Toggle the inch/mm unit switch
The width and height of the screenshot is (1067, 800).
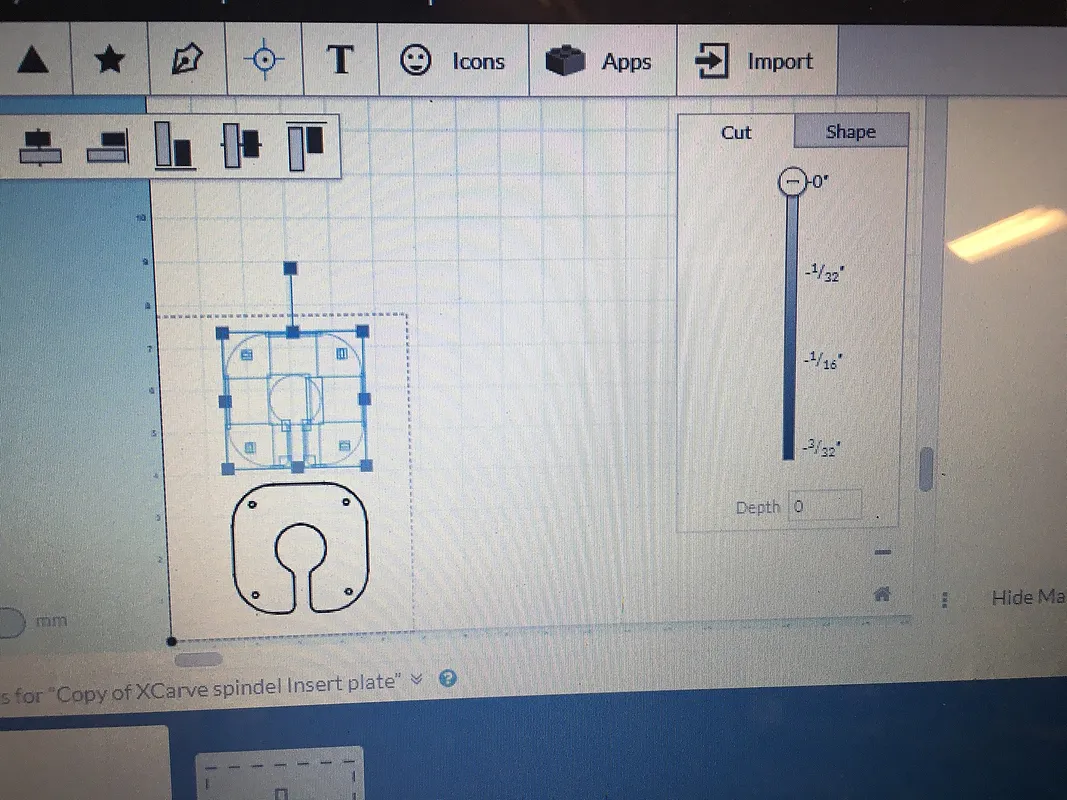10,622
